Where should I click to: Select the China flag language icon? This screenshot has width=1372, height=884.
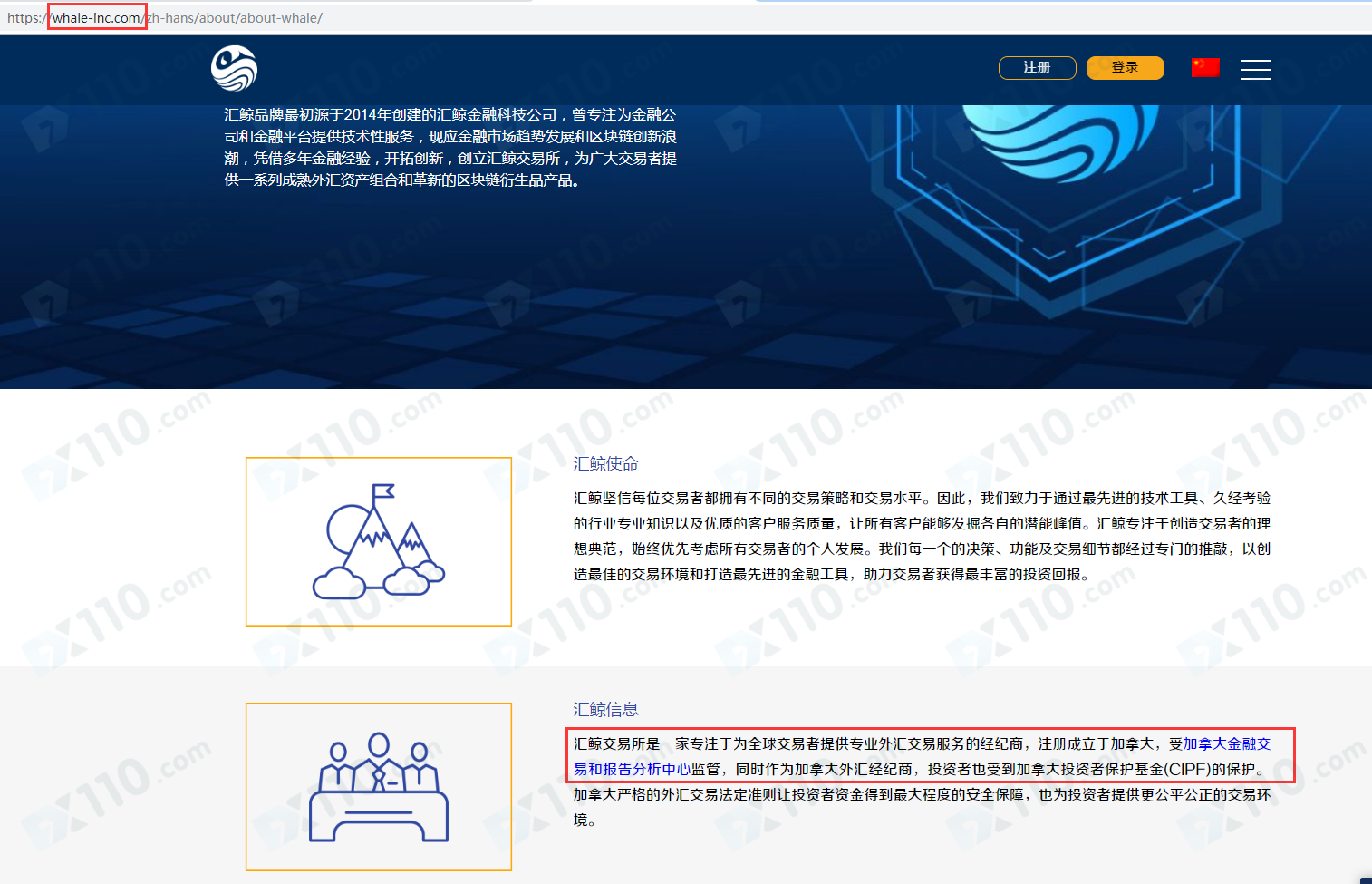click(1205, 67)
